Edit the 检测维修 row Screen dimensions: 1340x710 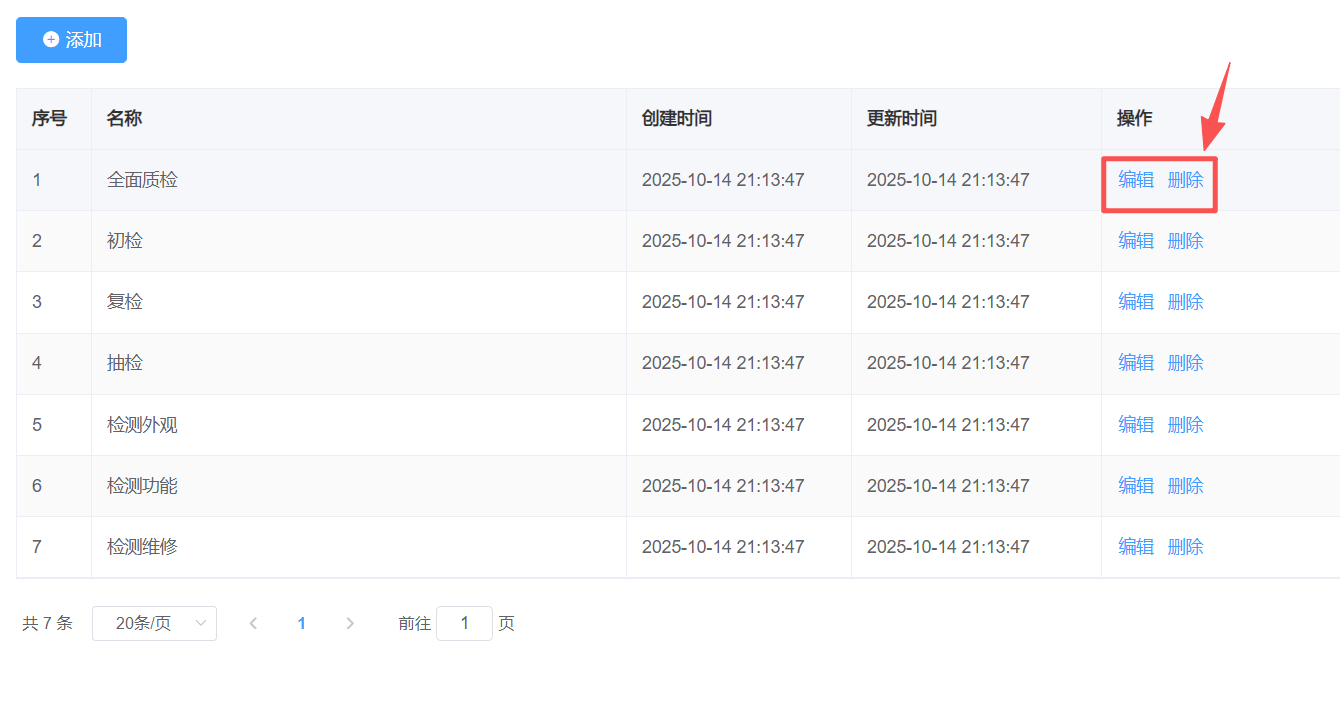tap(1135, 547)
